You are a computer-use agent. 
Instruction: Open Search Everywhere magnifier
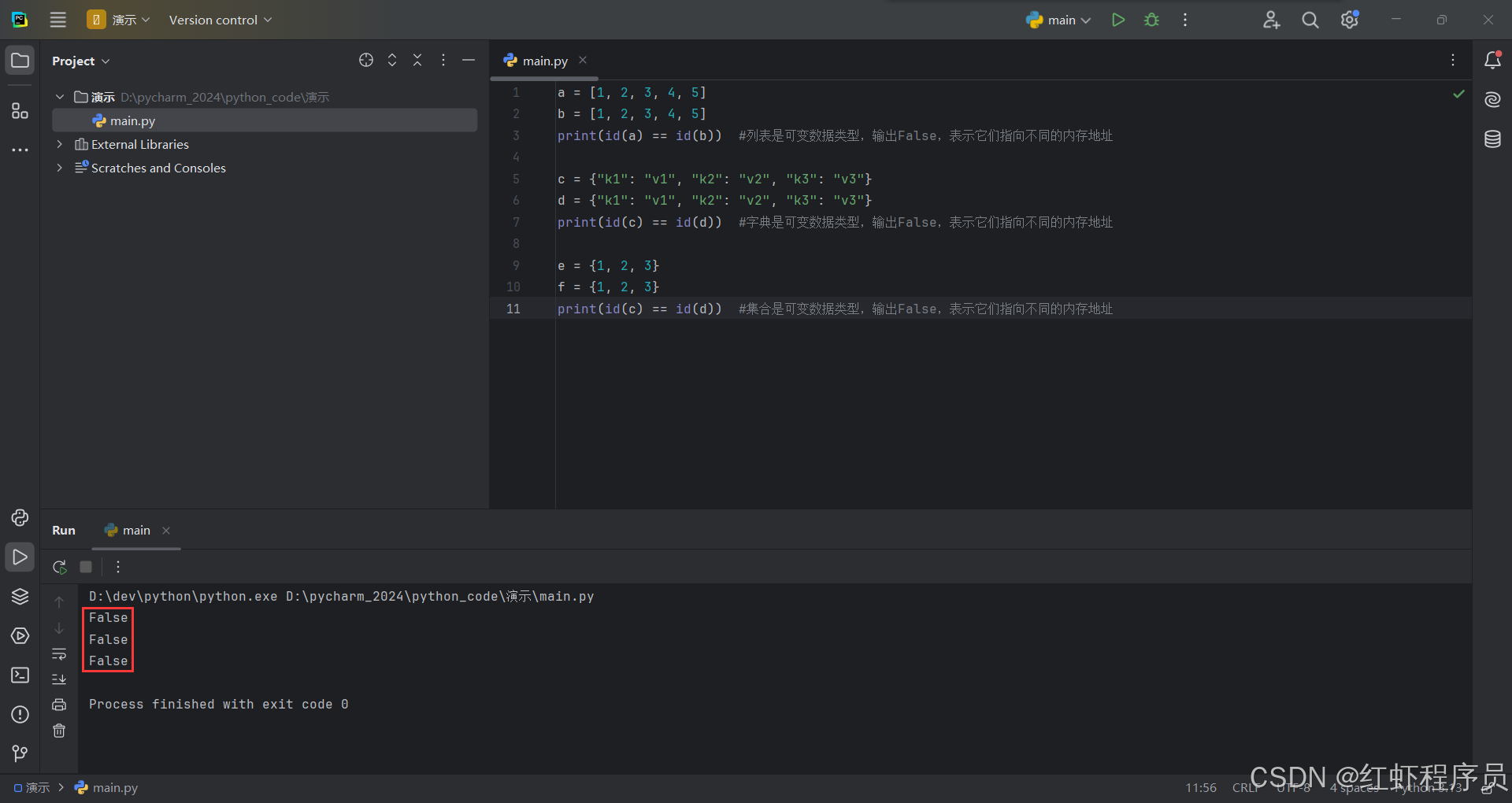1310,20
